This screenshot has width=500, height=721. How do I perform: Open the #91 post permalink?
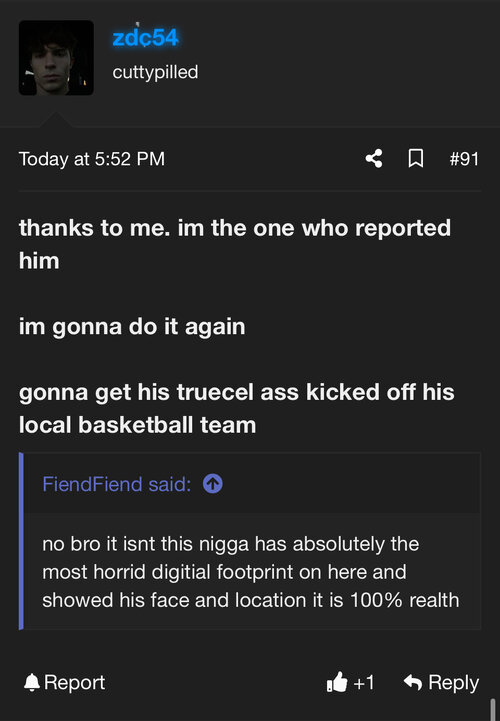[464, 159]
